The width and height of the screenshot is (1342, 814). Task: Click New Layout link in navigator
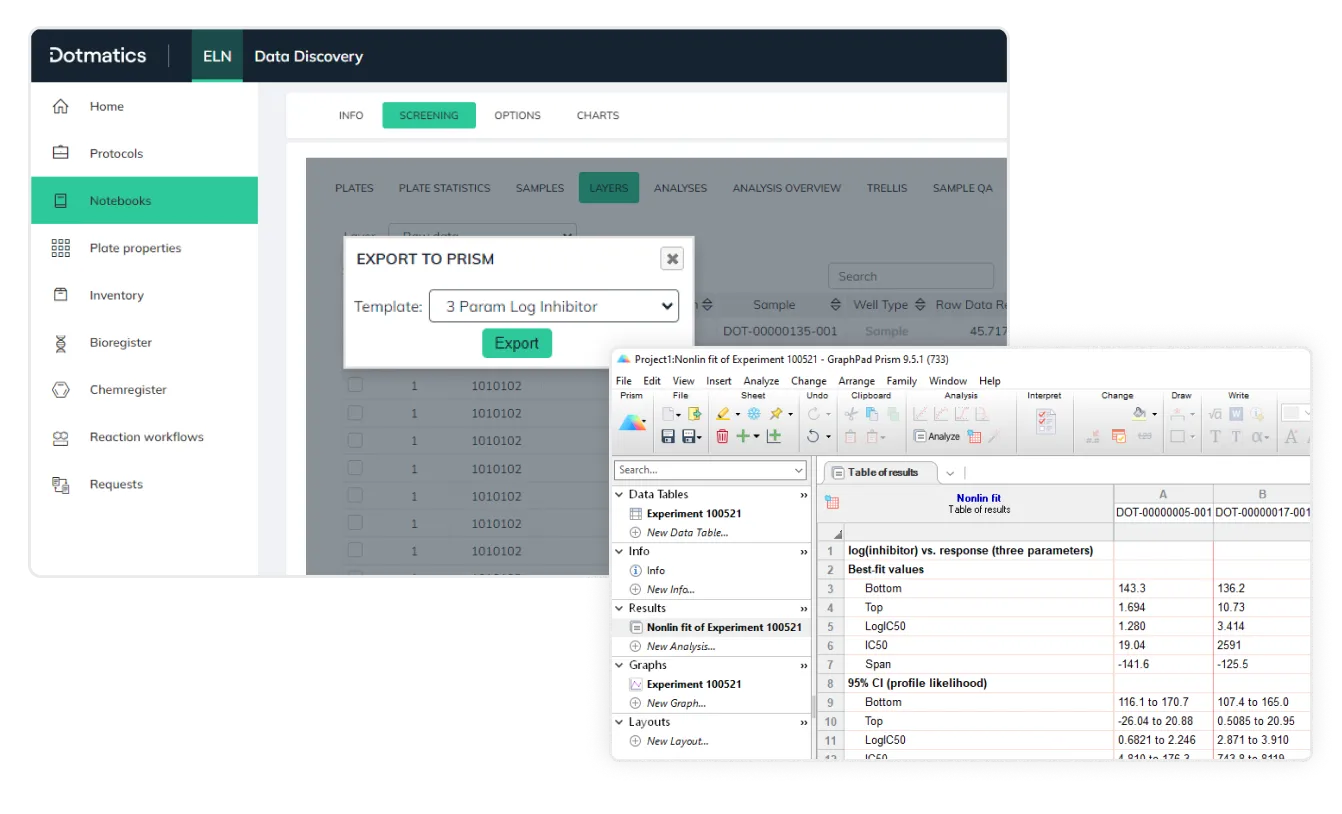(x=677, y=742)
